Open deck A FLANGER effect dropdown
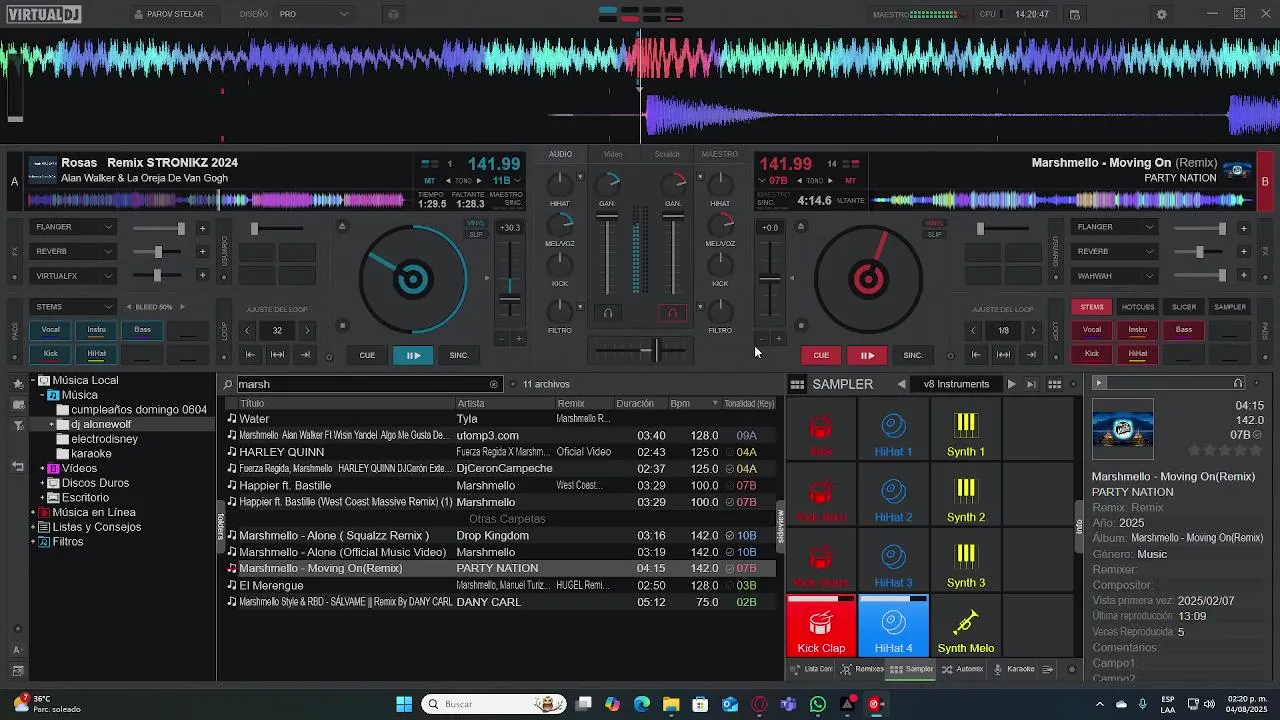Image resolution: width=1280 pixels, height=720 pixels. point(74,227)
